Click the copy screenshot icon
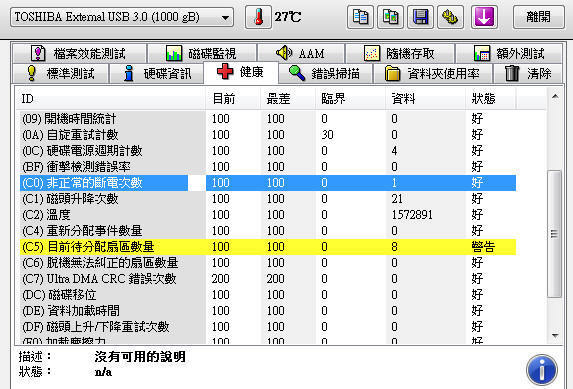The image size is (573, 389). coord(390,17)
